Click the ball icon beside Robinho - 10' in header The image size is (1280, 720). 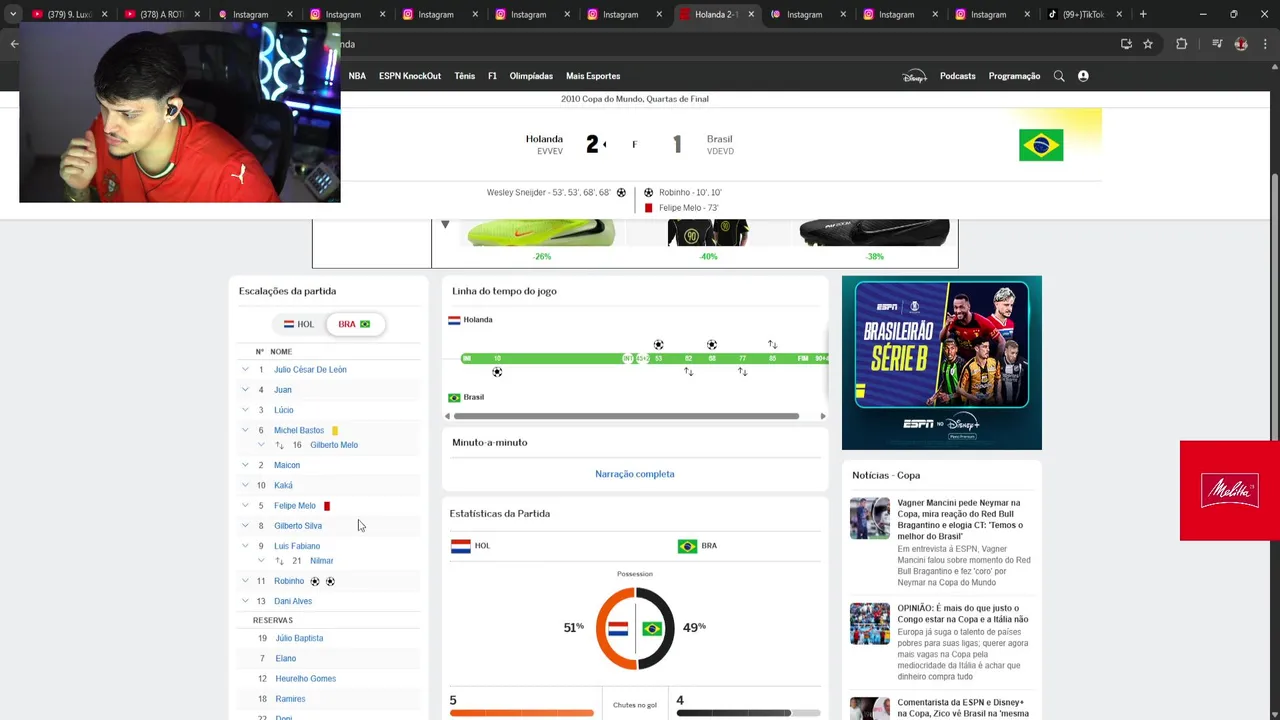(x=648, y=192)
